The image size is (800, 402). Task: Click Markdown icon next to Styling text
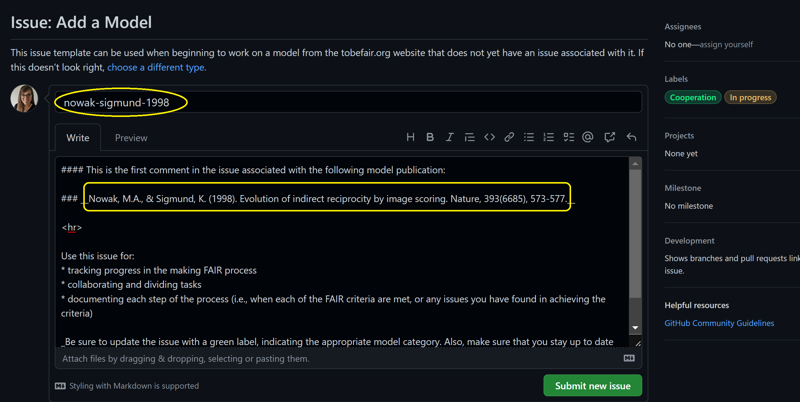pos(60,386)
